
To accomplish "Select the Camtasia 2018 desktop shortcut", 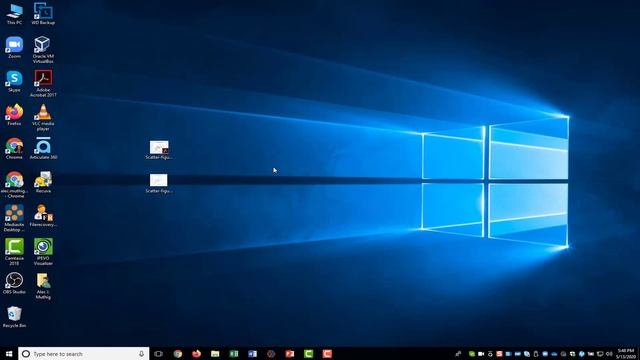I will coord(14,251).
